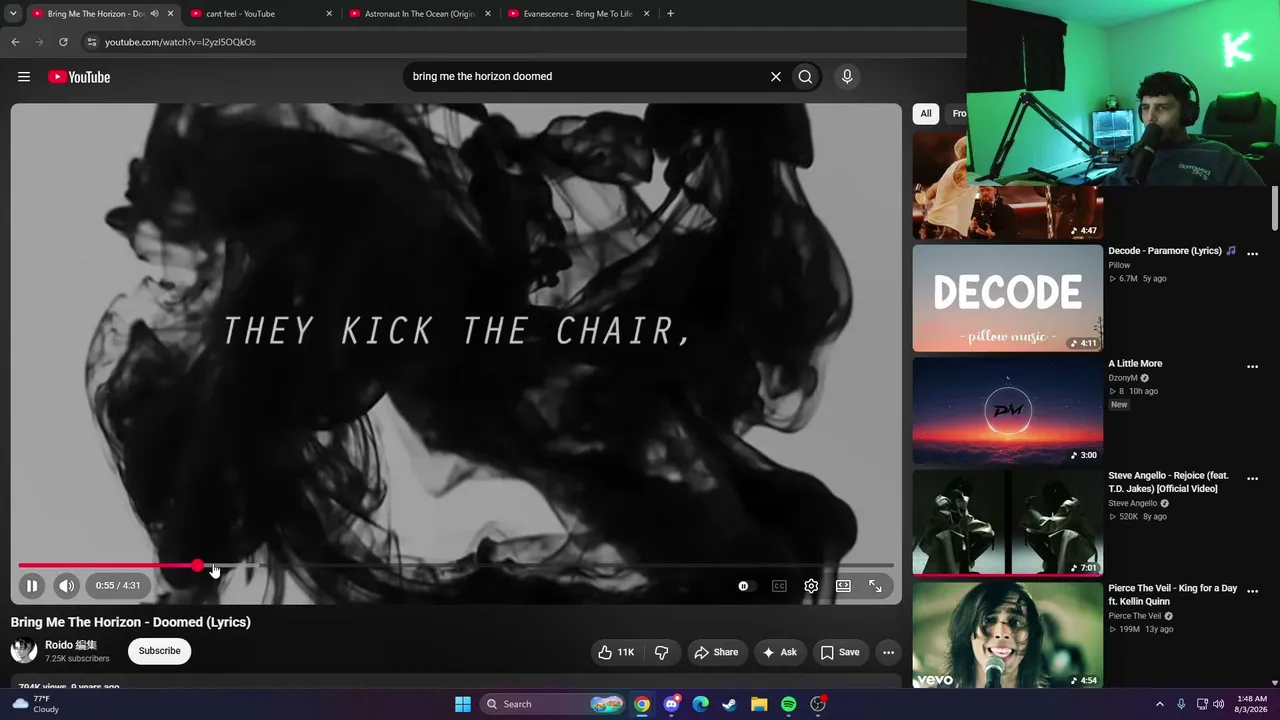Open the Roido channel avatar
This screenshot has height=720, width=1280.
[24, 651]
